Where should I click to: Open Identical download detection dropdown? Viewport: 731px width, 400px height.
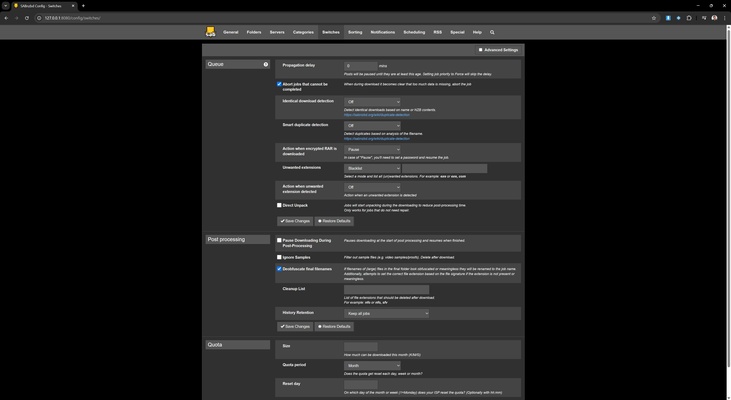point(372,102)
